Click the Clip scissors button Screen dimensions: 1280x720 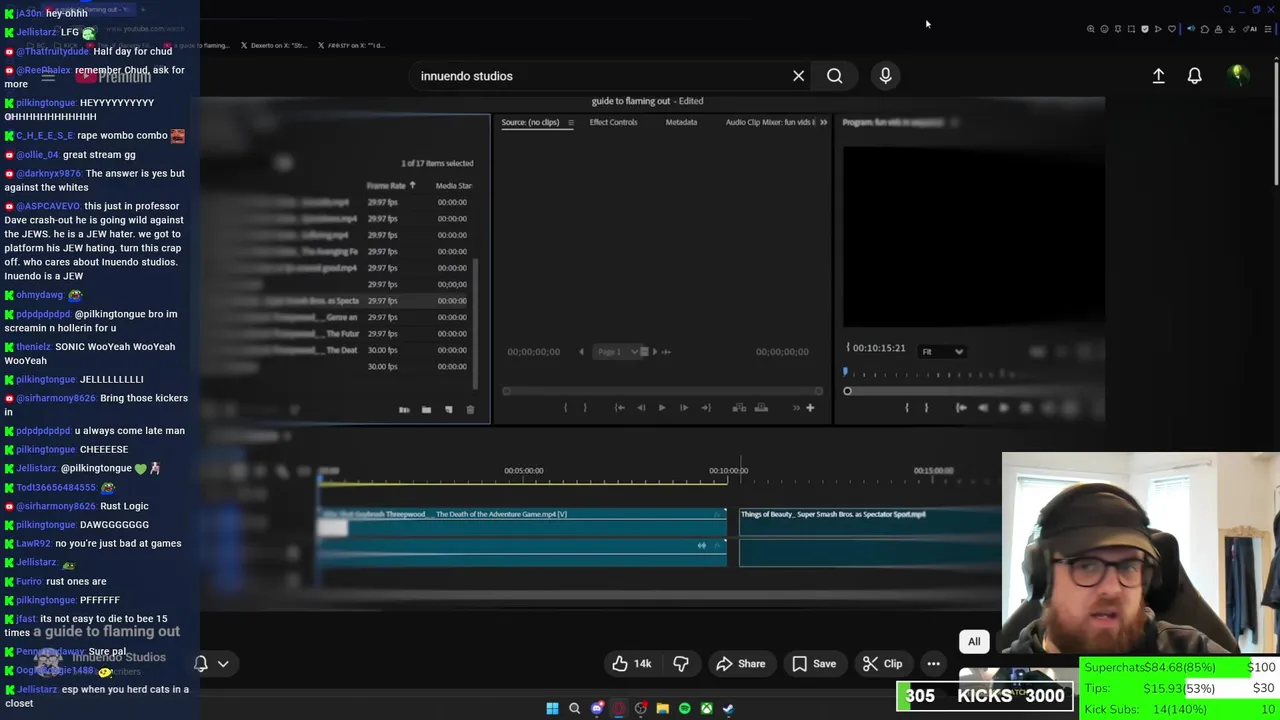point(882,664)
